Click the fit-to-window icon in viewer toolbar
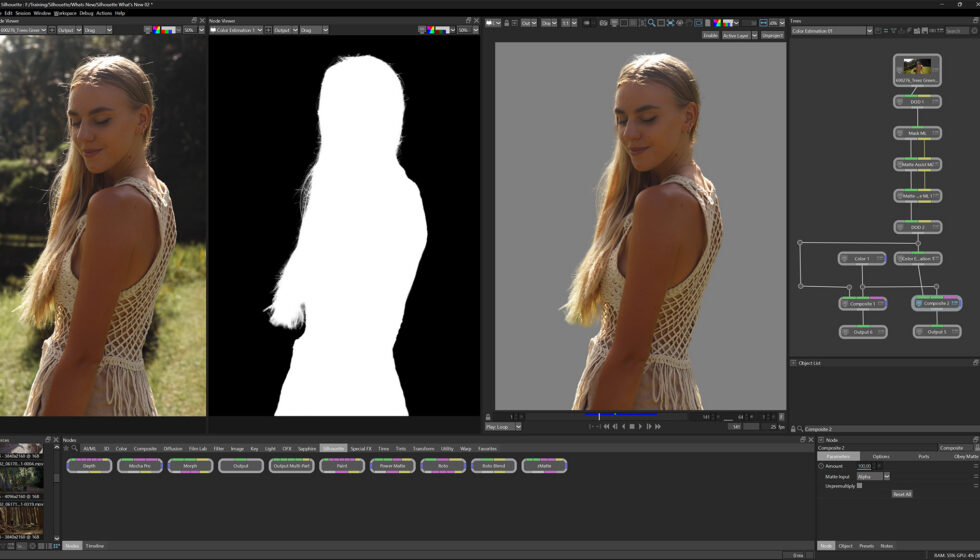The image size is (980, 560). click(670, 23)
